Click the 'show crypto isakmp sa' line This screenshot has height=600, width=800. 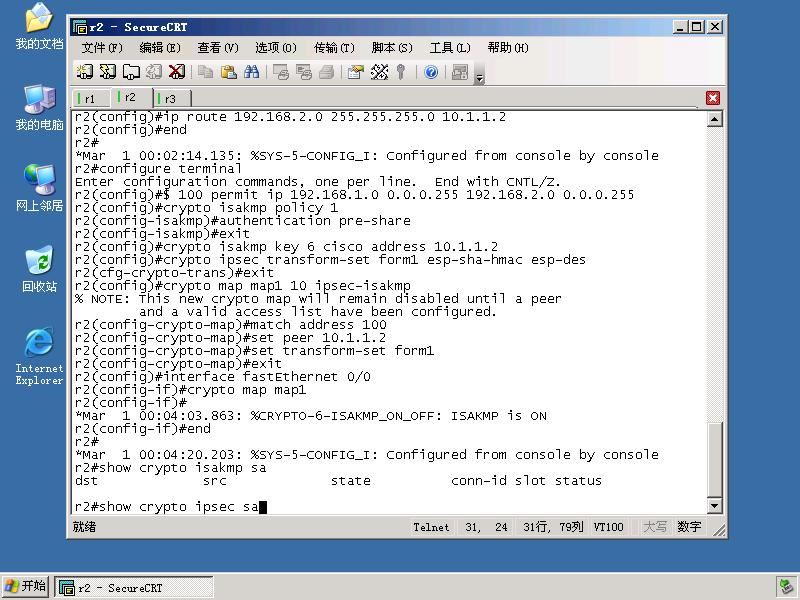coord(170,468)
